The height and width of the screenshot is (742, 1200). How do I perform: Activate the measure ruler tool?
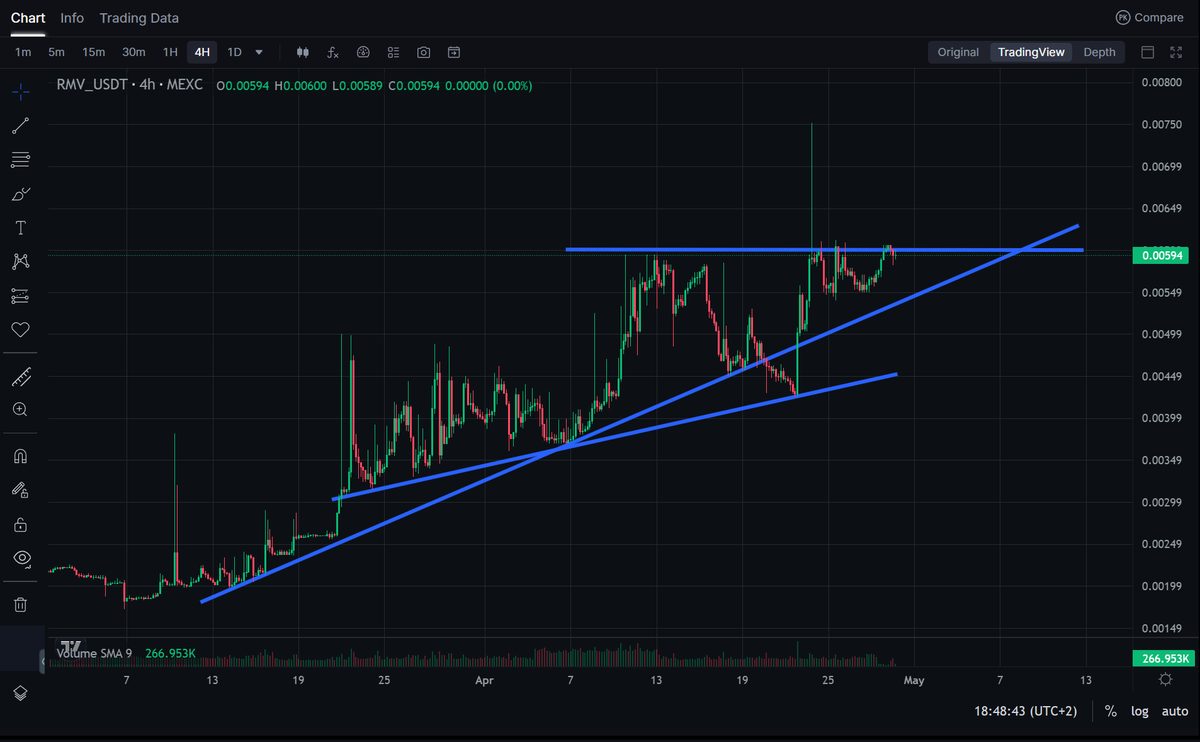point(20,377)
